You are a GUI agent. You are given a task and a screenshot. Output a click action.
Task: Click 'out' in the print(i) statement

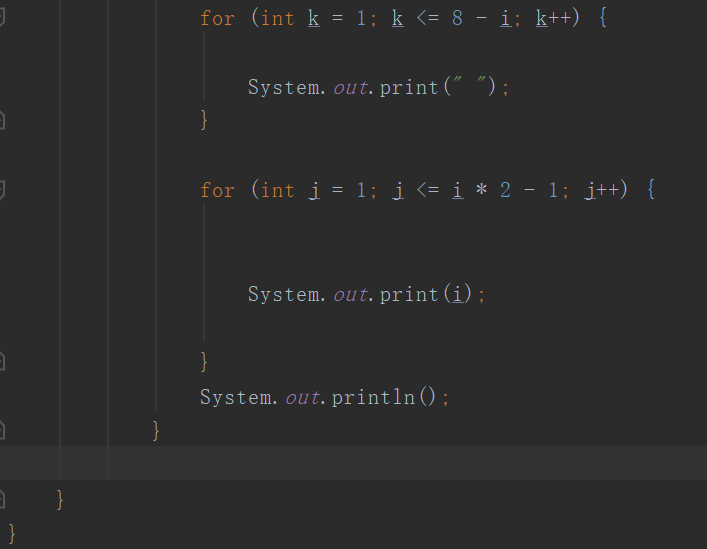[350, 295]
